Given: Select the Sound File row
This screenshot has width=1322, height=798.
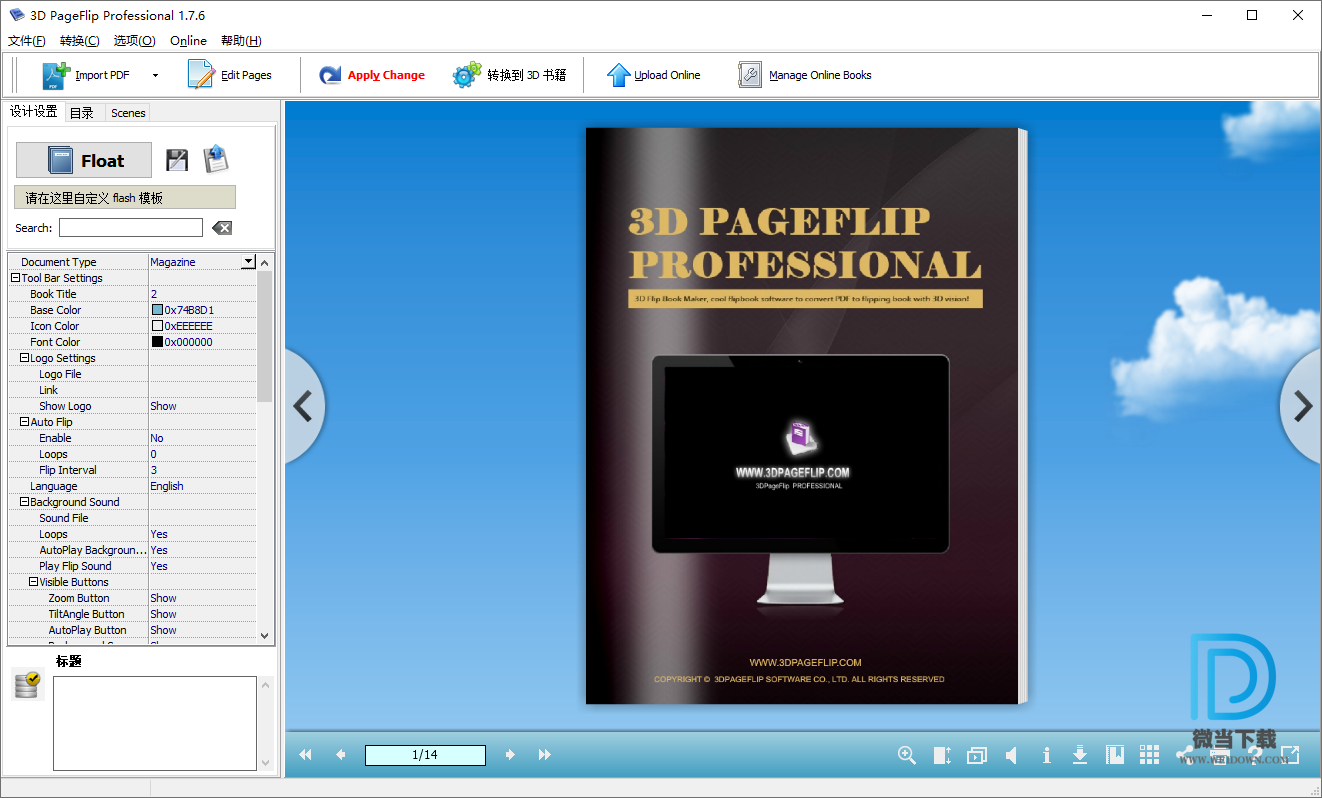Looking at the screenshot, I should [132, 518].
